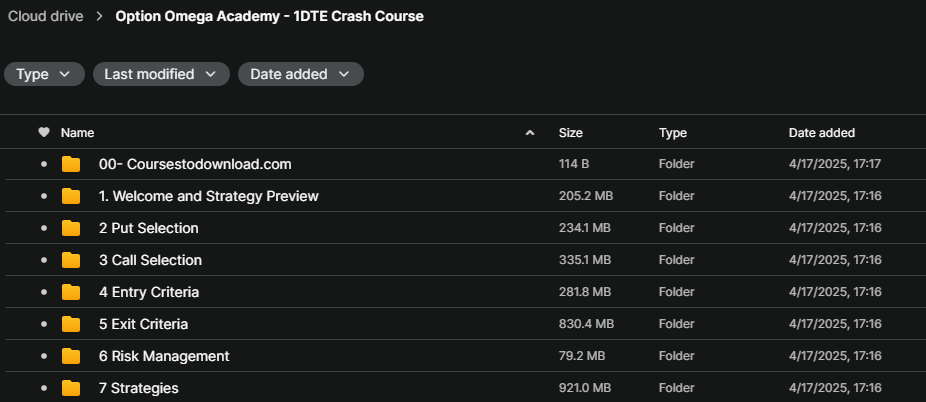Select the 5 Exit Criteria folder name
Viewport: 926px width, 402px height.
coord(144,323)
